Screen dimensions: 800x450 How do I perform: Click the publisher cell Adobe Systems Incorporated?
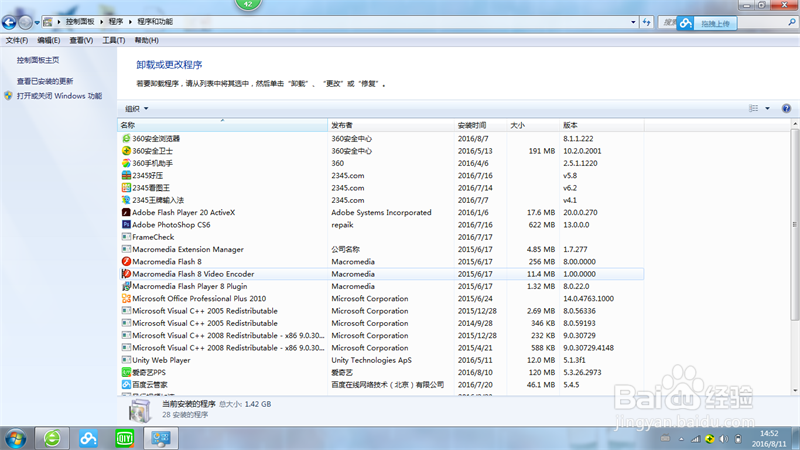(x=381, y=212)
